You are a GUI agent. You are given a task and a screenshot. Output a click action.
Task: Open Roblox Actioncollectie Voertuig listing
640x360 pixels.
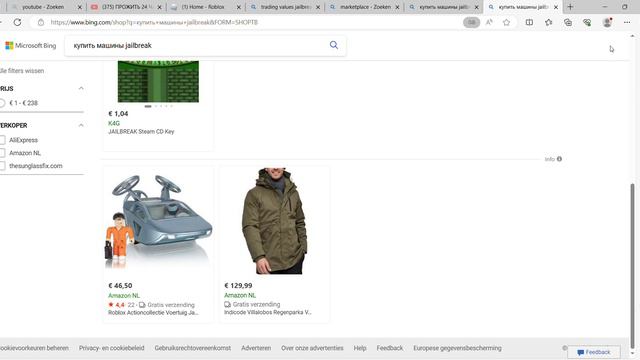(153, 313)
